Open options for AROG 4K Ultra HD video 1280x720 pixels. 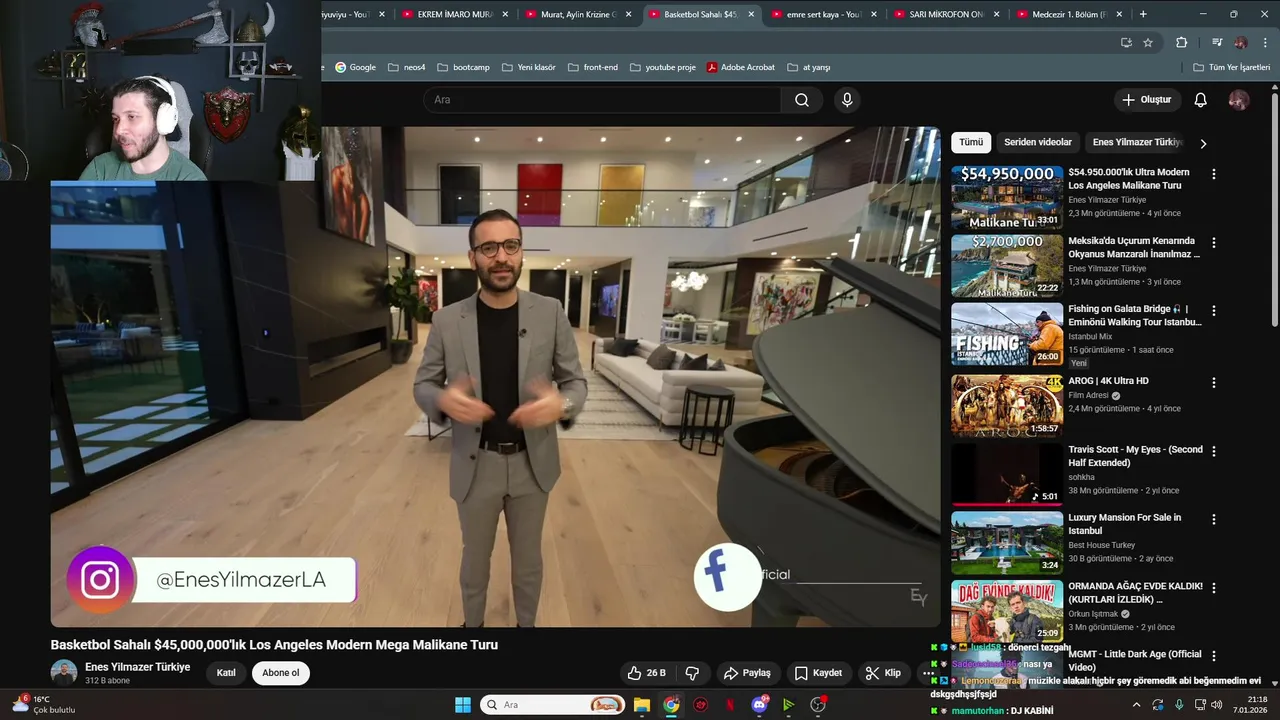1214,383
